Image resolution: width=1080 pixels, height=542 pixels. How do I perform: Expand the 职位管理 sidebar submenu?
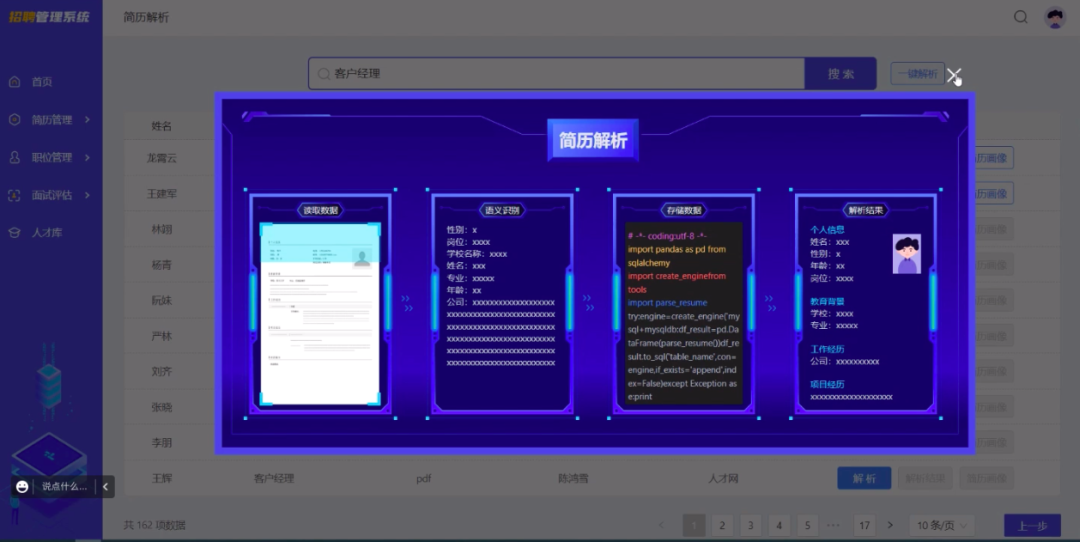tap(88, 157)
